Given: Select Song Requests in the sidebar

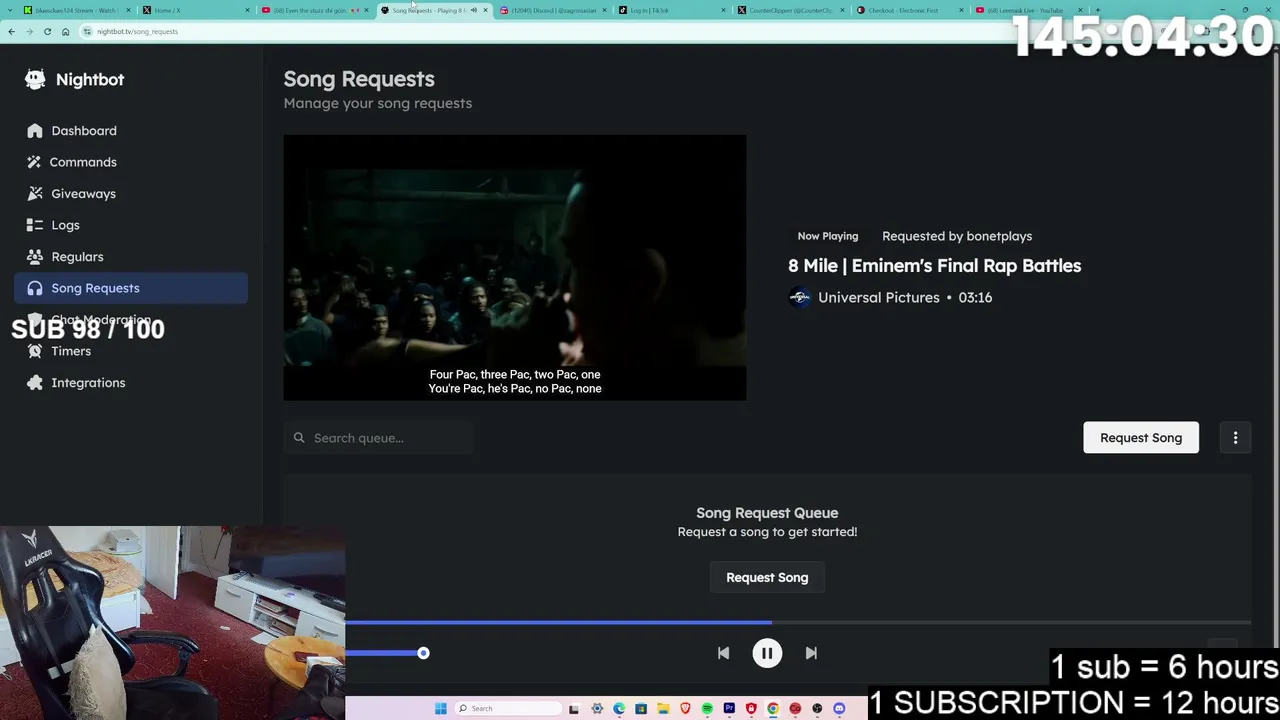Looking at the screenshot, I should coord(131,288).
